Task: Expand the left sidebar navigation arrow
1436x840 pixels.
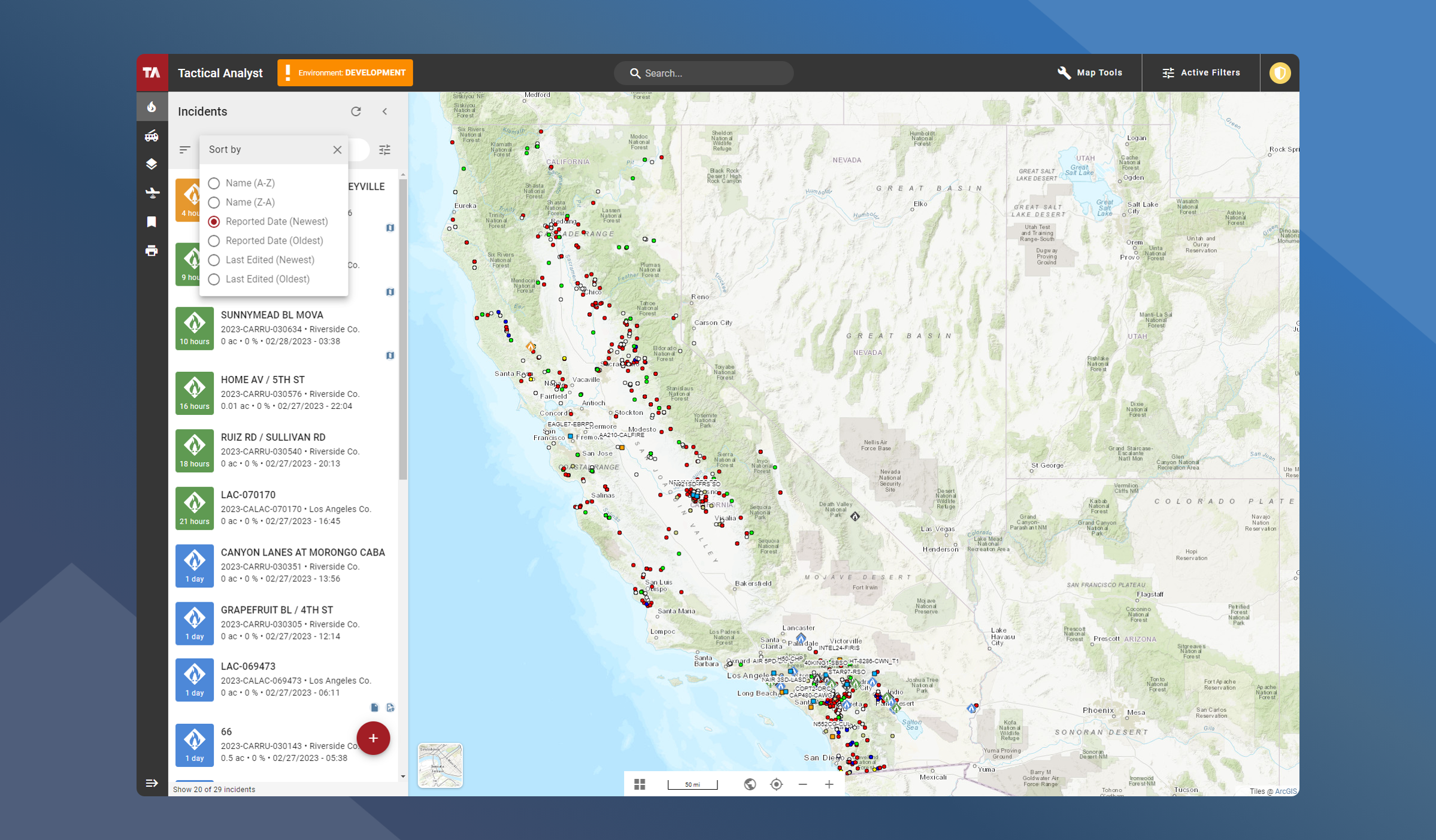Action: pyautogui.click(x=152, y=783)
